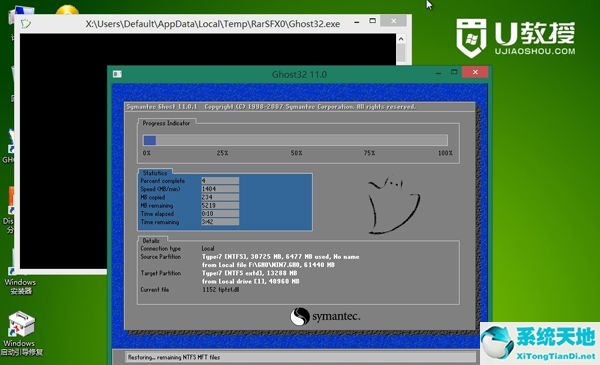Image resolution: width=600 pixels, height=365 pixels.
Task: Click the Time elapsed value 0:10
Action: coord(220,213)
